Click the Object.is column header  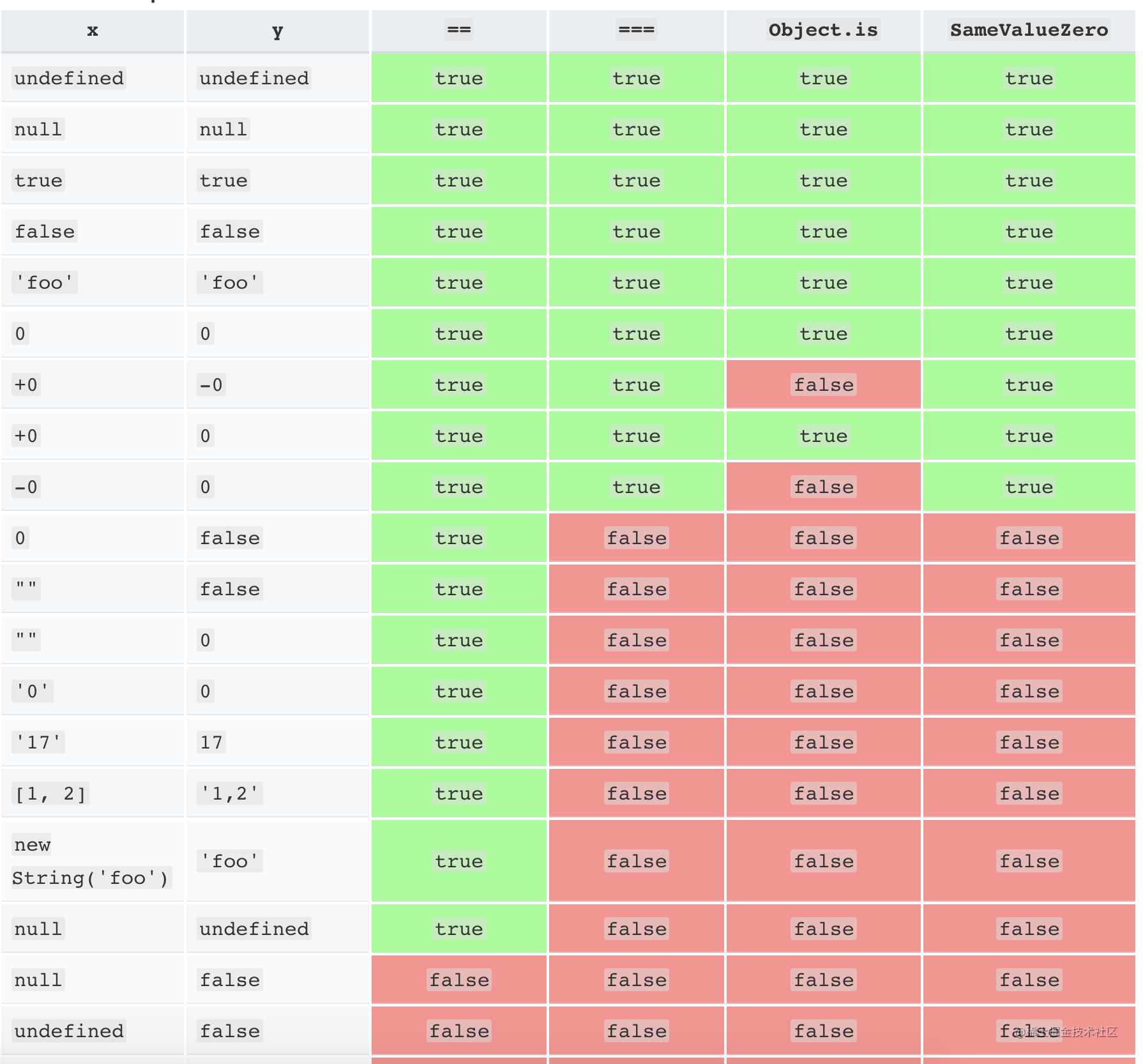(823, 31)
